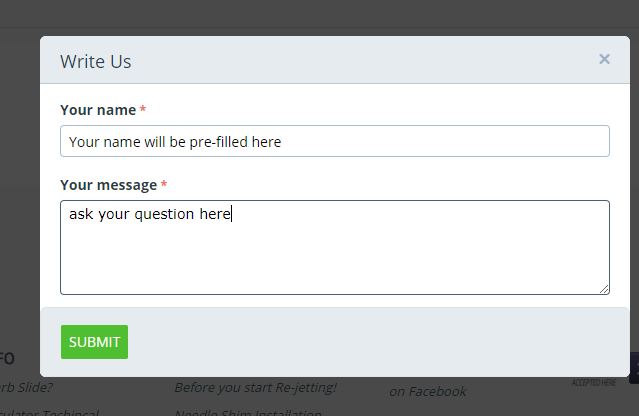The height and width of the screenshot is (416, 639).
Task: Focus the Your message text area
Action: click(x=335, y=247)
